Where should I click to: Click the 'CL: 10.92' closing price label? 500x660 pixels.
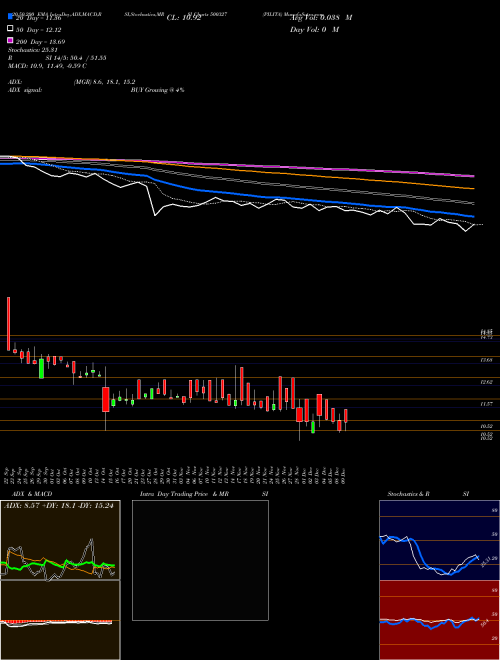click(x=184, y=18)
